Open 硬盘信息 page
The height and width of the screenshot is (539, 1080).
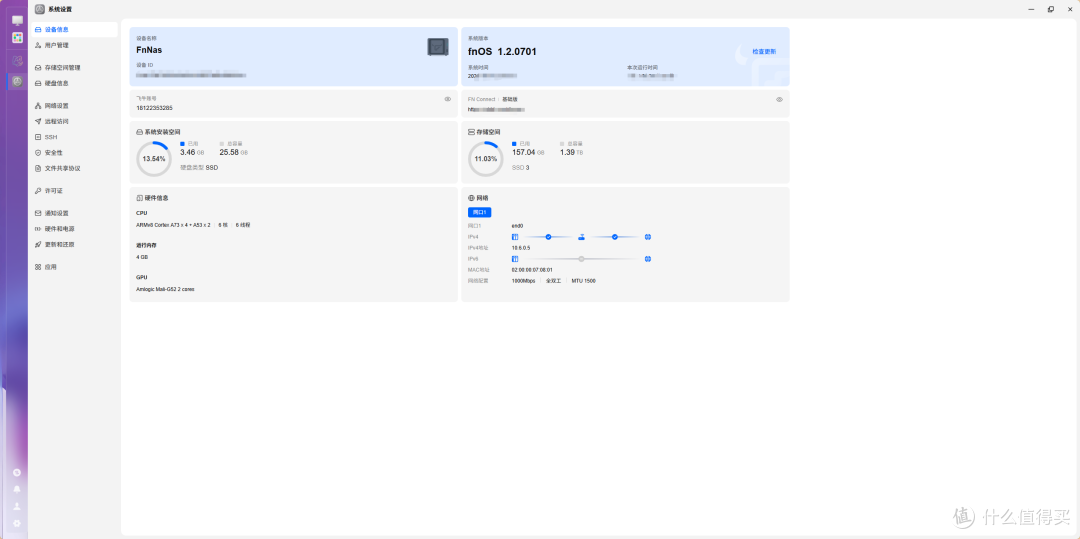coord(74,83)
